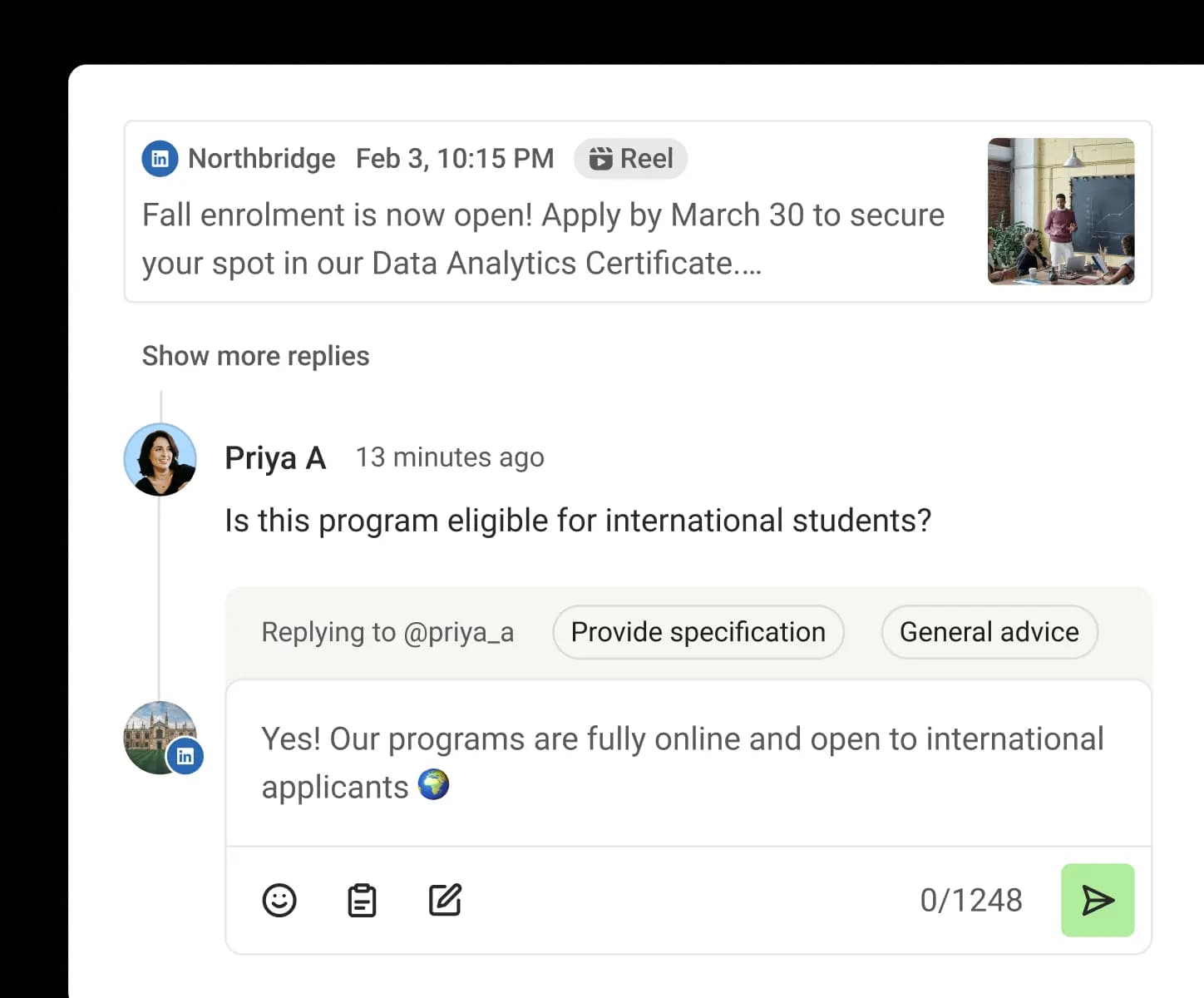Click the Northbridge account name

click(262, 158)
